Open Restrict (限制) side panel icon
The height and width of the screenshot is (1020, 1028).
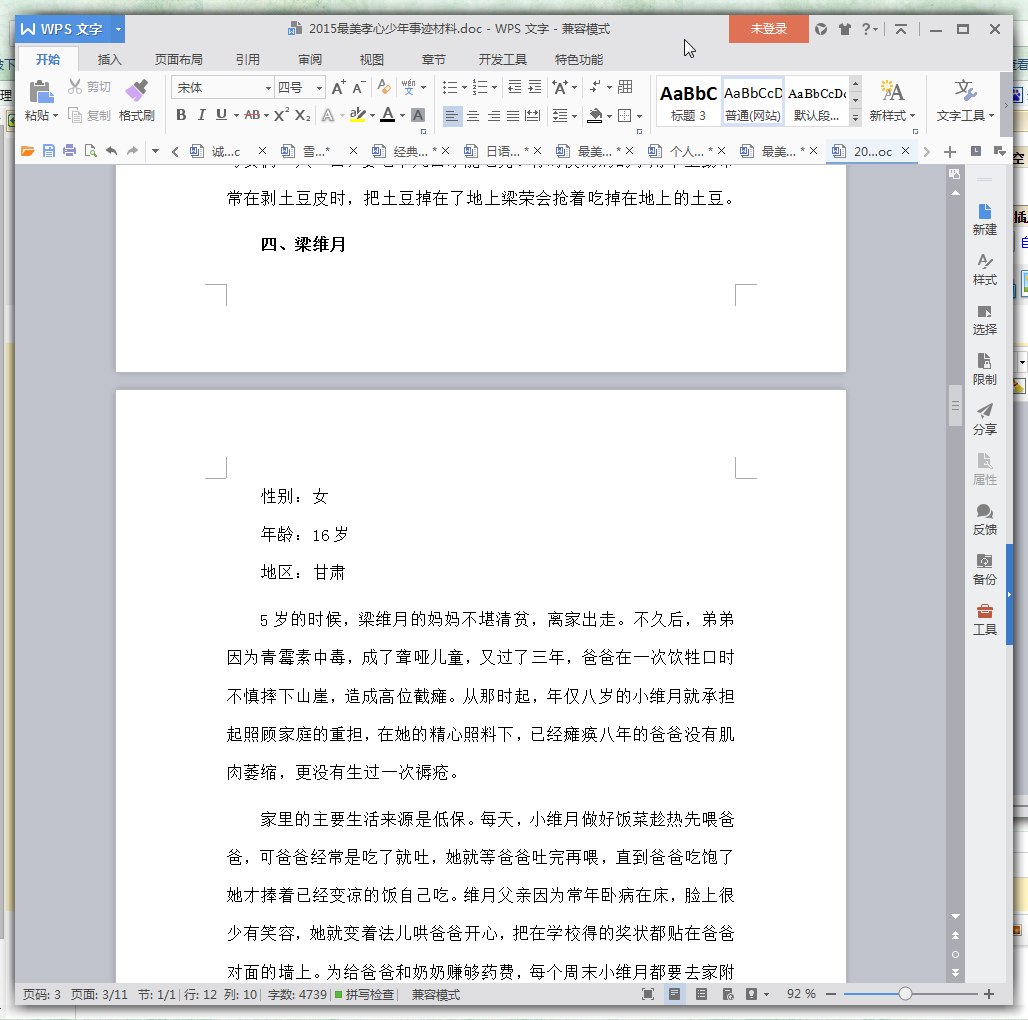[984, 370]
